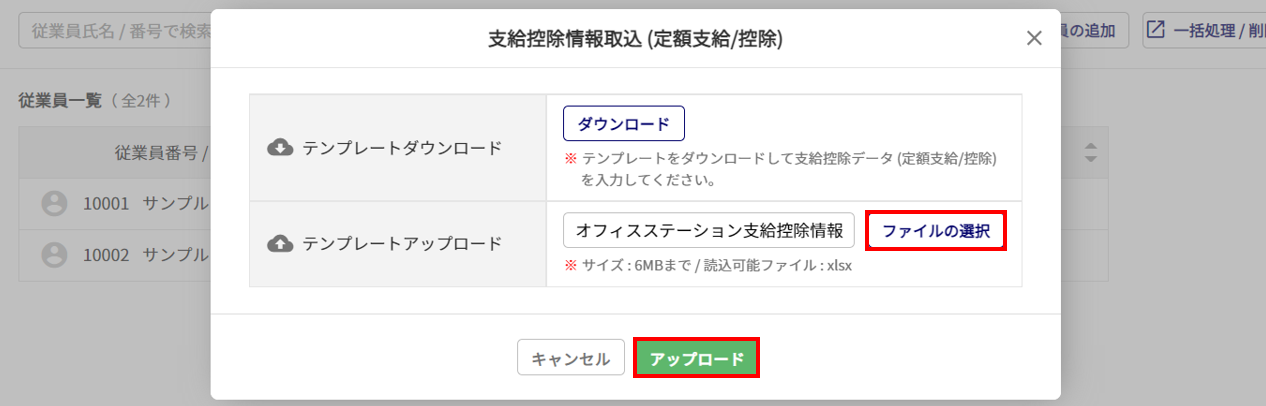Image resolution: width=1266 pixels, height=406 pixels.
Task: Click the 一括処理 external-link icon
Action: pos(1156,29)
